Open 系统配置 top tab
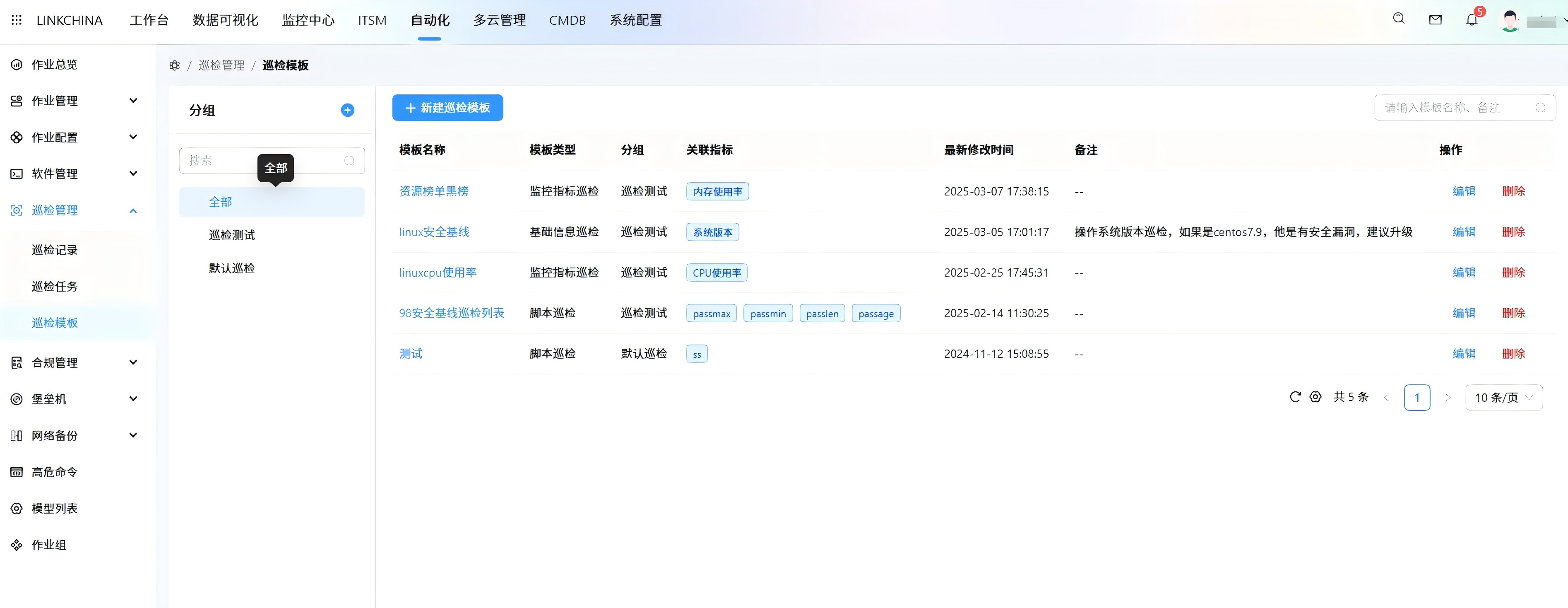 tap(635, 20)
